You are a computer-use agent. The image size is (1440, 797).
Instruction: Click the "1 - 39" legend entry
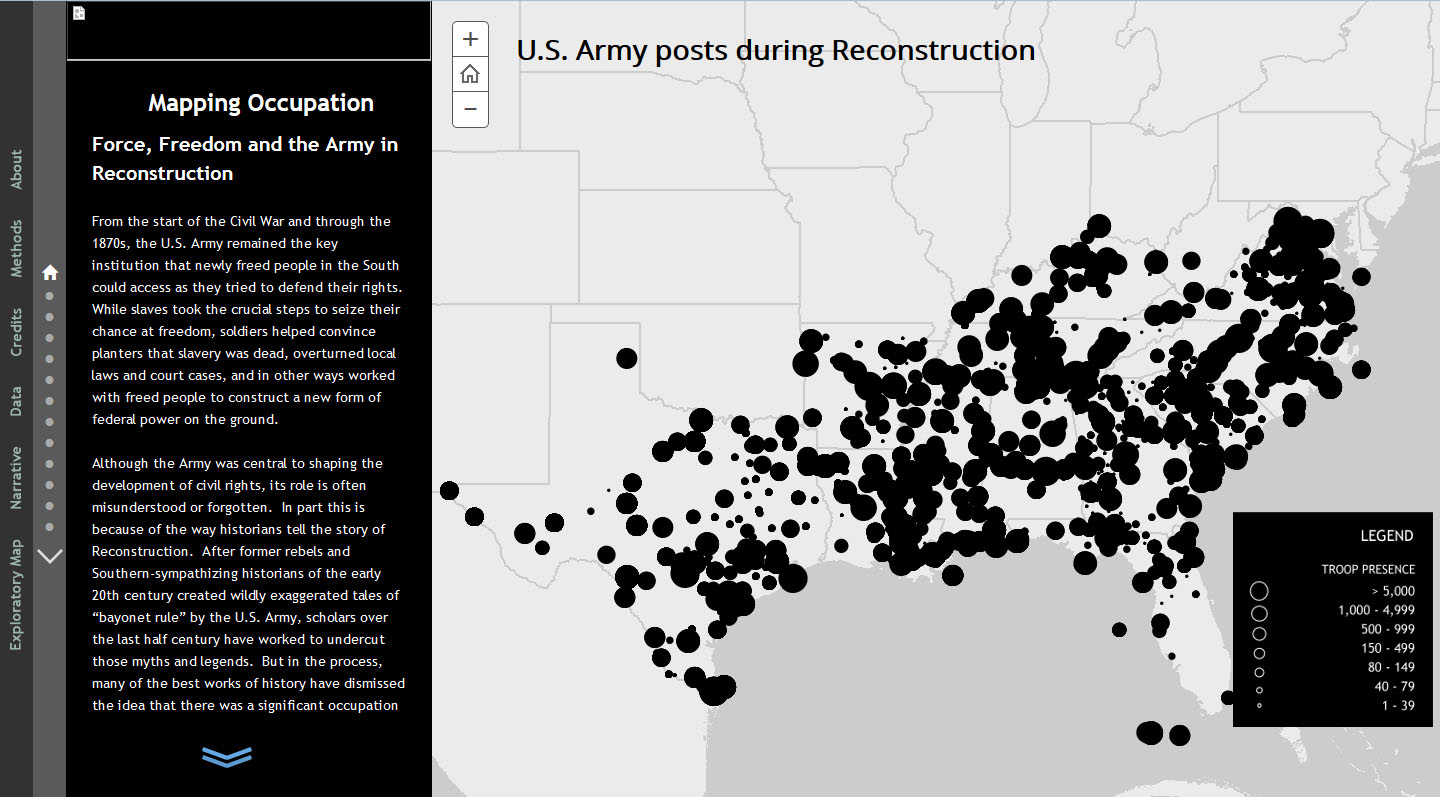1398,705
